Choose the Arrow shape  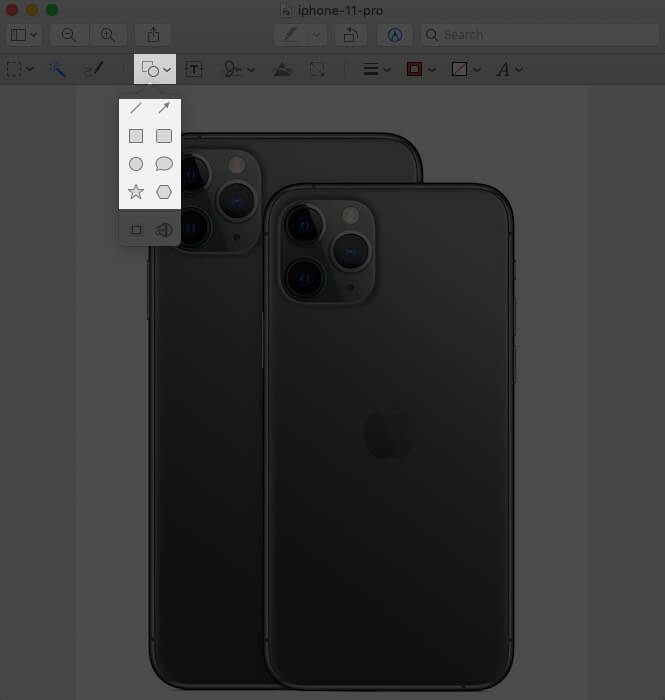(x=164, y=108)
